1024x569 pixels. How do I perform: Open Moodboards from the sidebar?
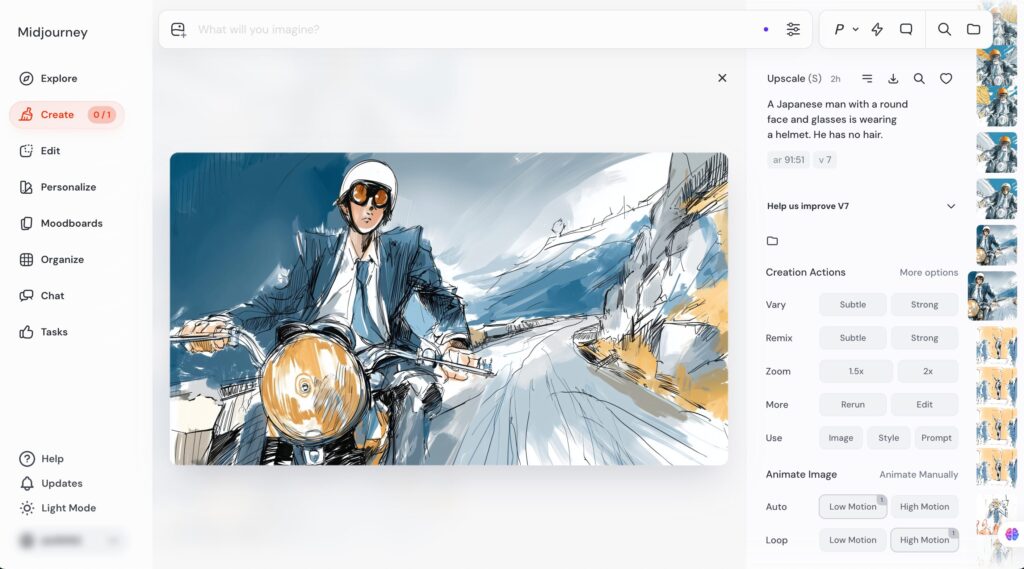71,223
